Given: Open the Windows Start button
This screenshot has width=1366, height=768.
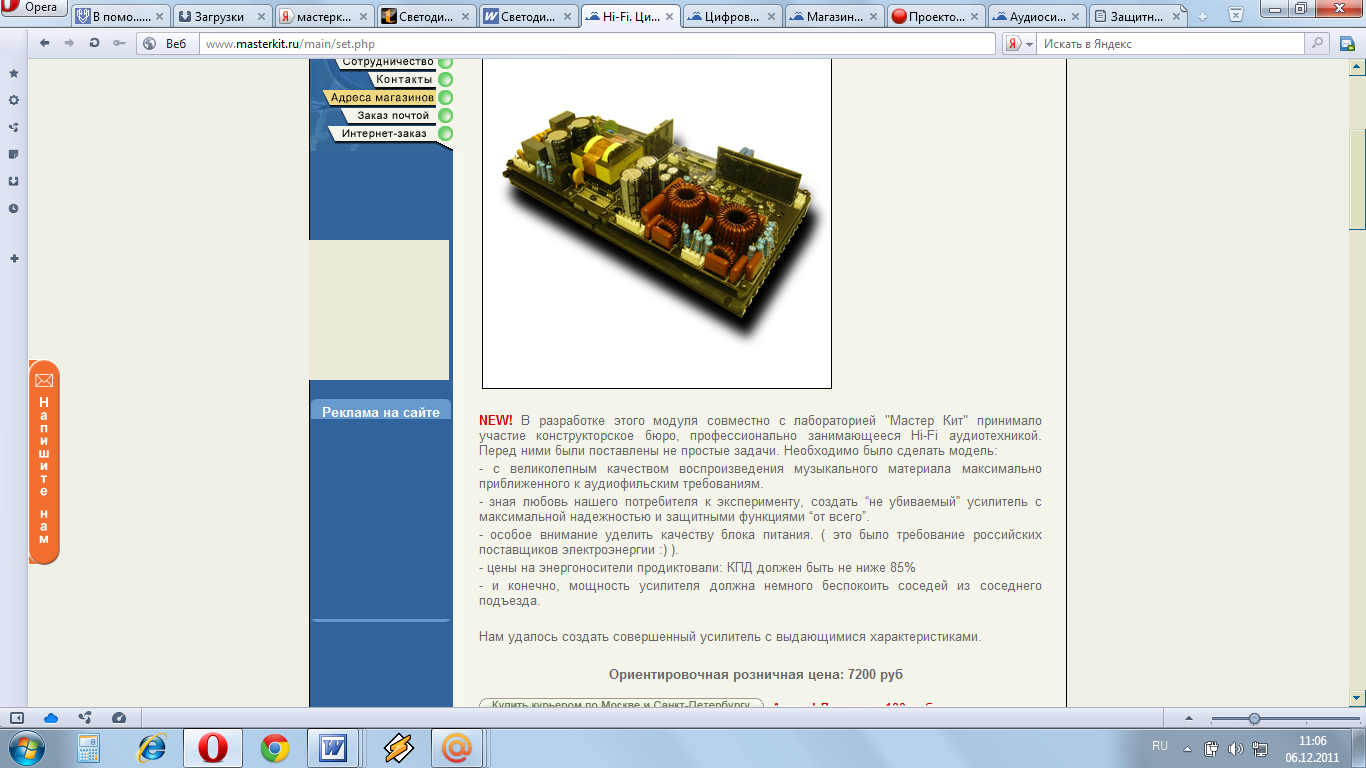Looking at the screenshot, I should [x=26, y=748].
